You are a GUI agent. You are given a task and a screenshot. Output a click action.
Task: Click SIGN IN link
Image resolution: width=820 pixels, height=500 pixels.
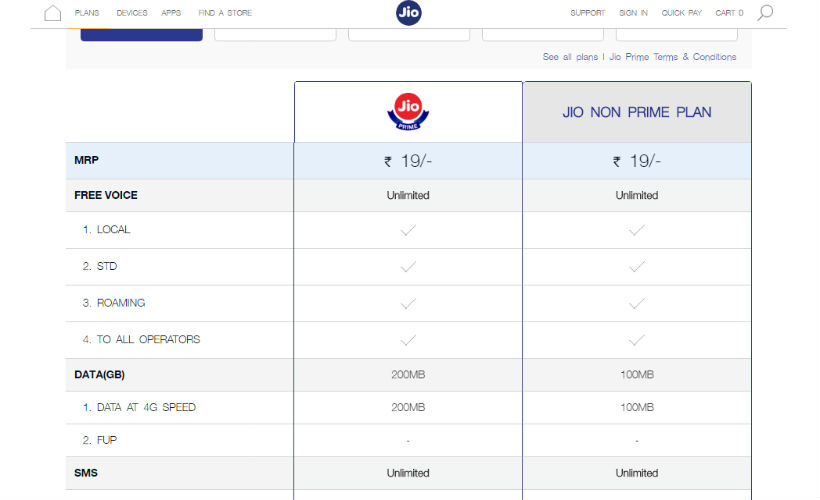click(633, 13)
